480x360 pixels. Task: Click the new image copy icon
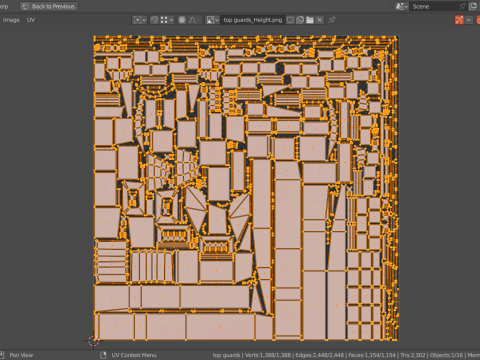(x=300, y=20)
